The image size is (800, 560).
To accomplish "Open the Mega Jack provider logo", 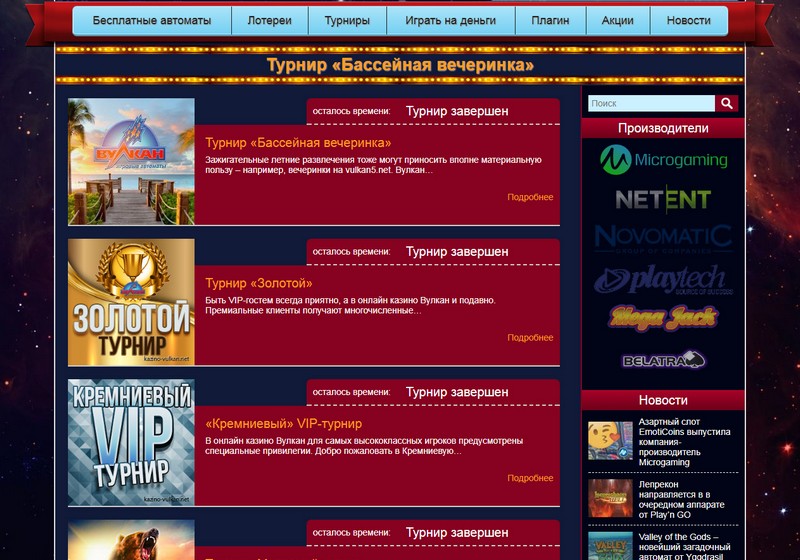I will tap(663, 318).
